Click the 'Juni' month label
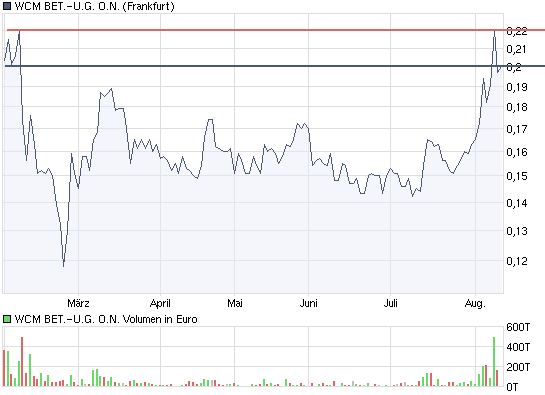545x395 pixels. pyautogui.click(x=309, y=303)
